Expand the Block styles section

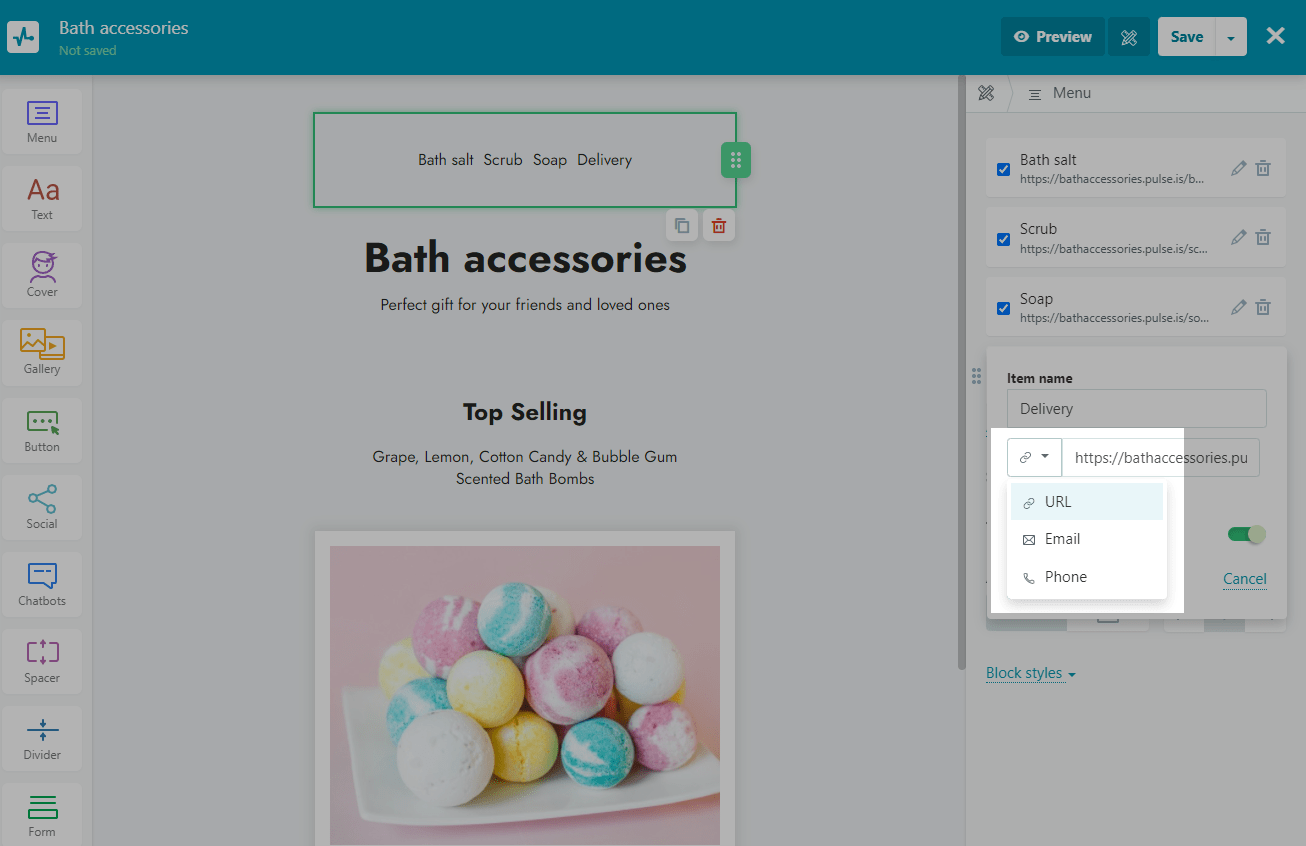point(1030,673)
